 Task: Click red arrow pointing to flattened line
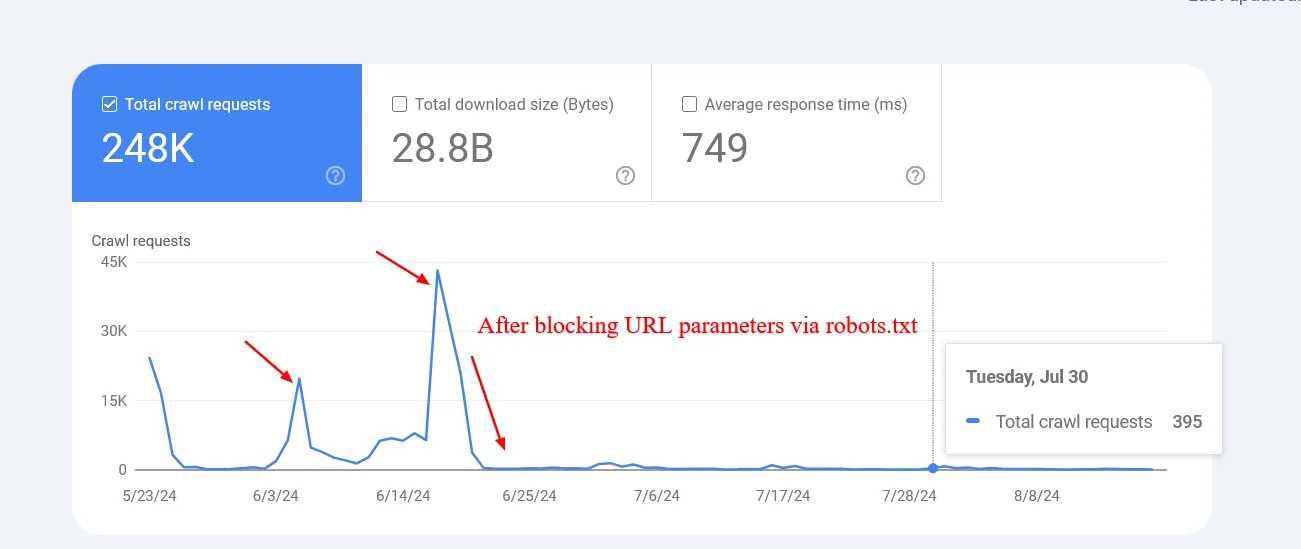pos(488,402)
